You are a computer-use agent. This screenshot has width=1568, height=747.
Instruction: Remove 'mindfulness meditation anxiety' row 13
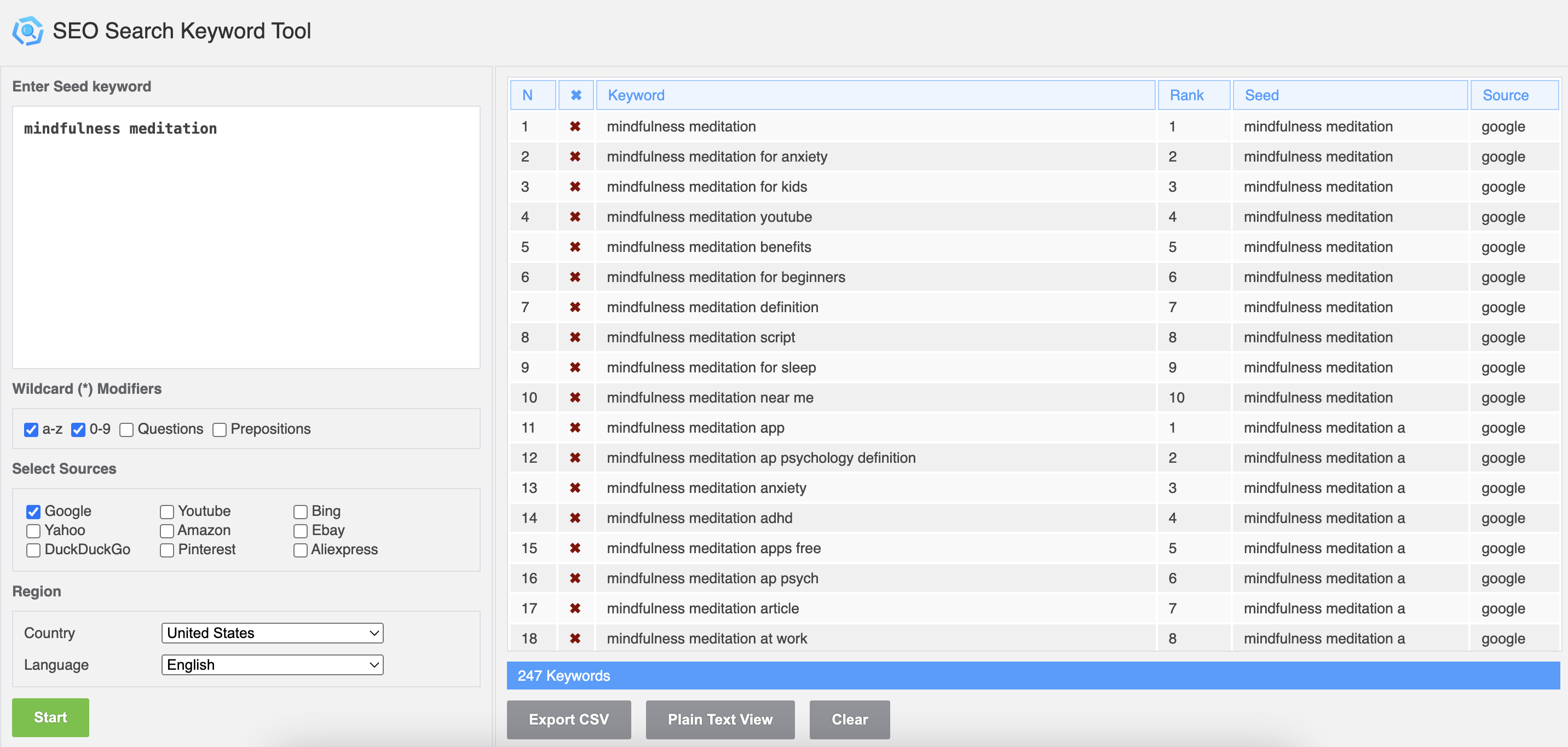(x=575, y=489)
